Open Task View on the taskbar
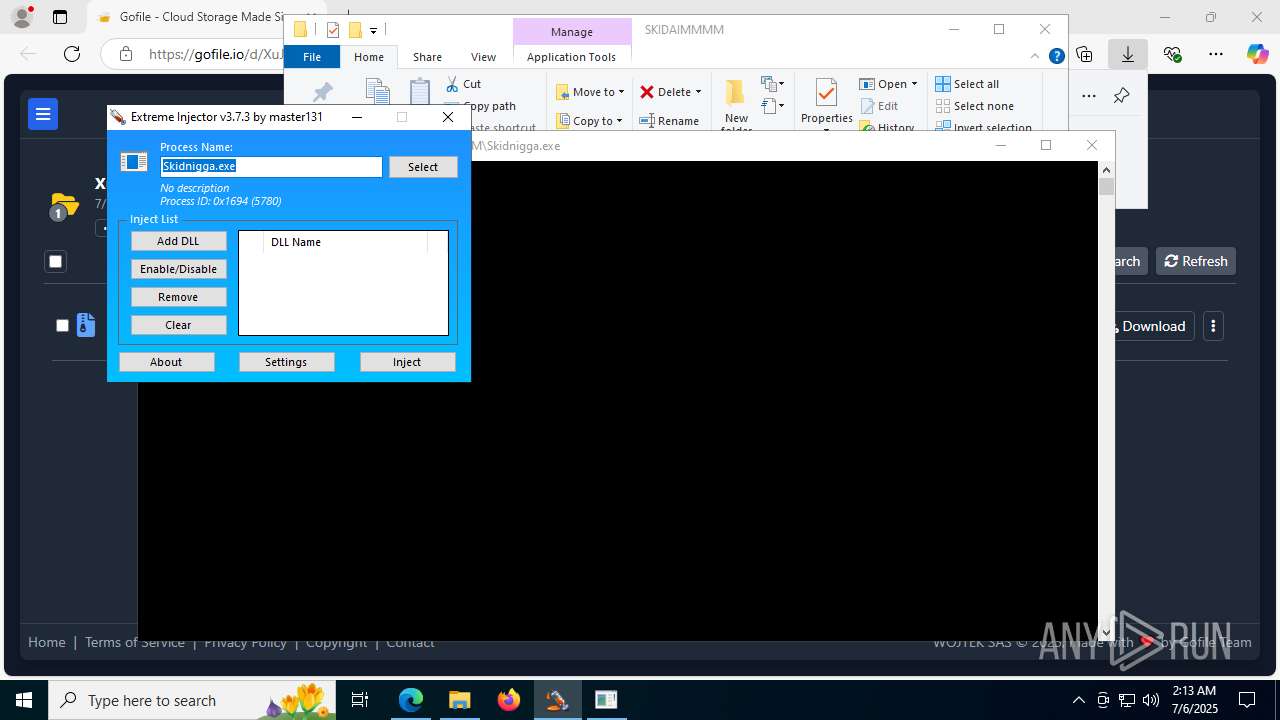Screen dimensions: 1280x720 (360, 700)
